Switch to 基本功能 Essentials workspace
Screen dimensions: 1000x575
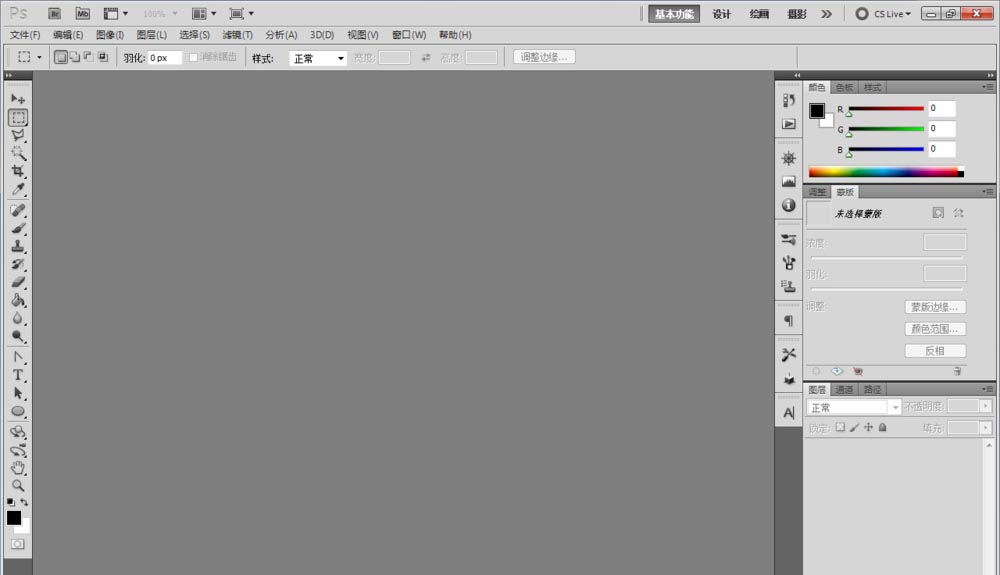click(674, 14)
